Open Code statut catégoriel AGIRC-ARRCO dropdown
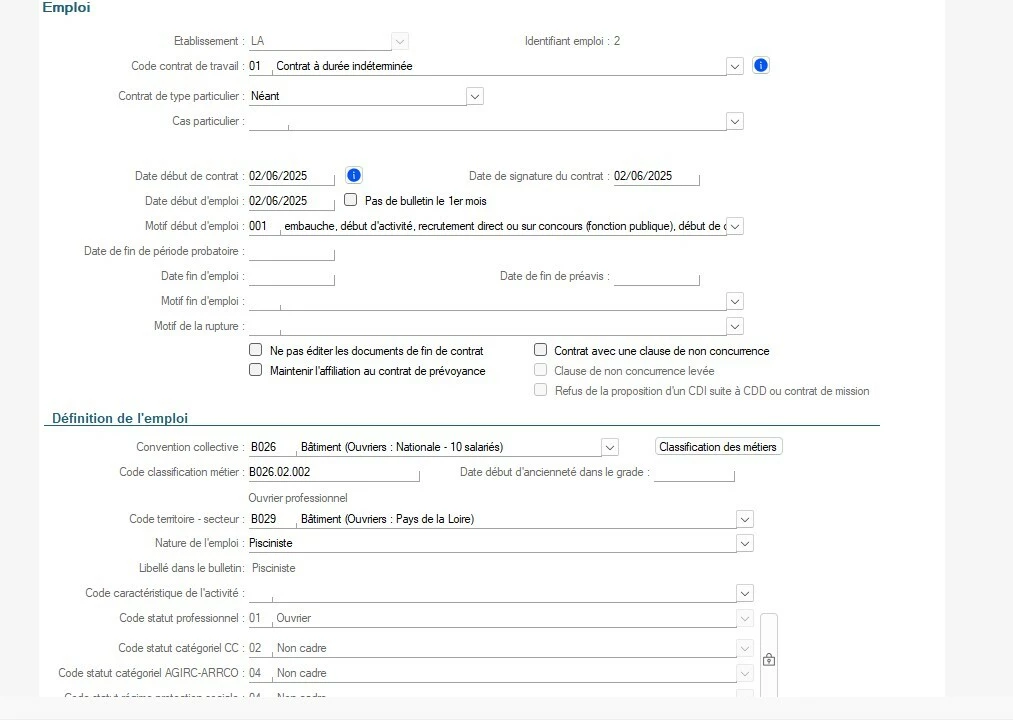1013x726 pixels. [745, 673]
